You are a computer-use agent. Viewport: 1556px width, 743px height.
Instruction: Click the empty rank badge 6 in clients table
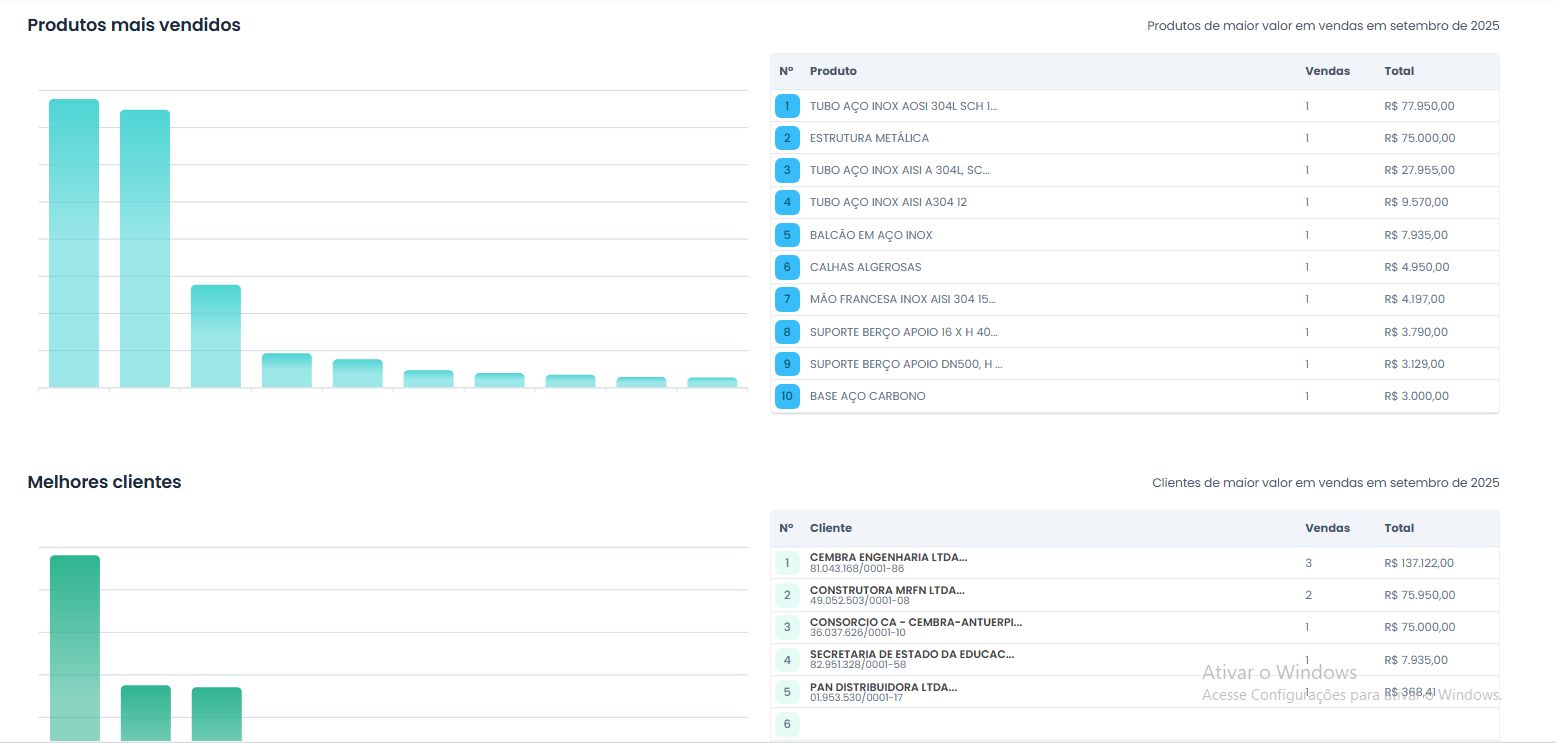(x=787, y=724)
